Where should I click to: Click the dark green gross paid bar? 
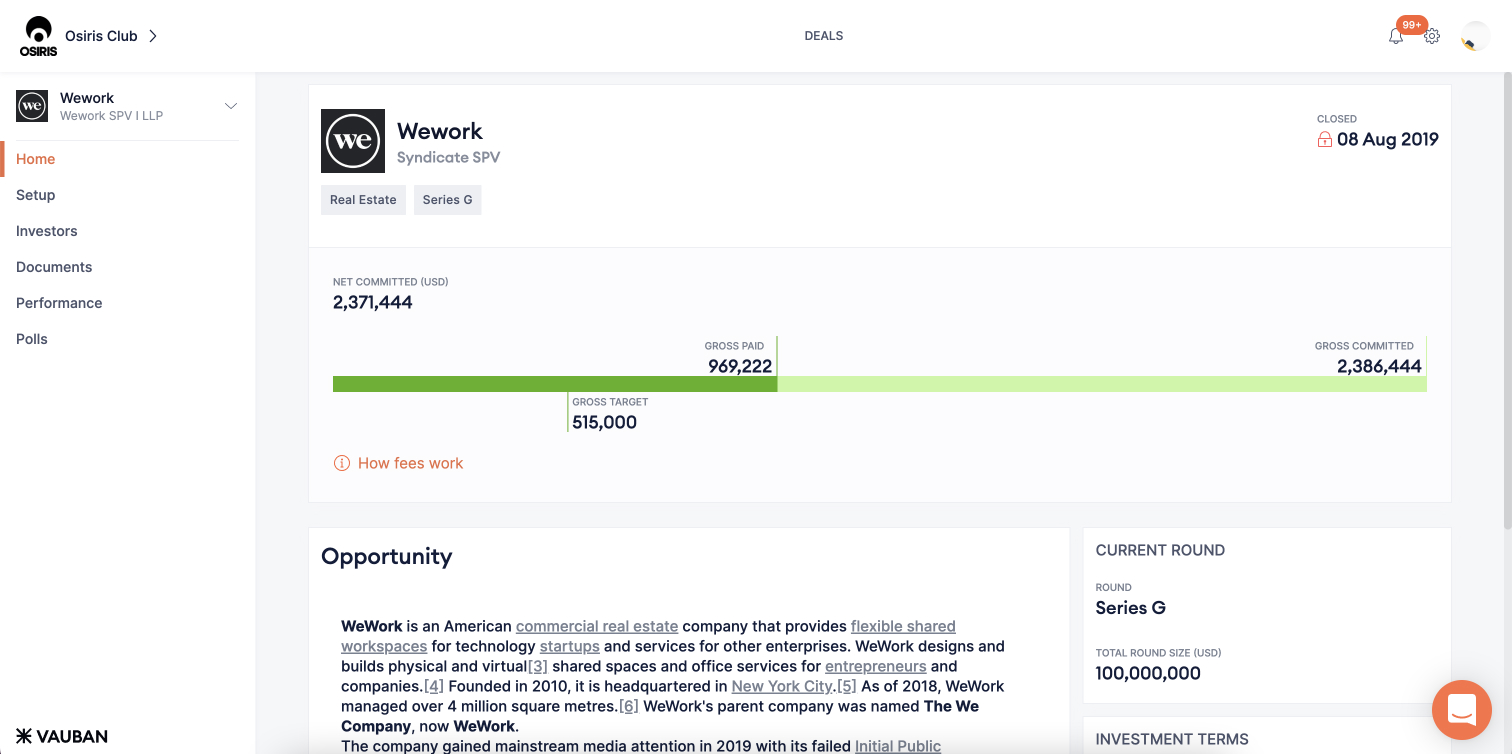pos(554,384)
